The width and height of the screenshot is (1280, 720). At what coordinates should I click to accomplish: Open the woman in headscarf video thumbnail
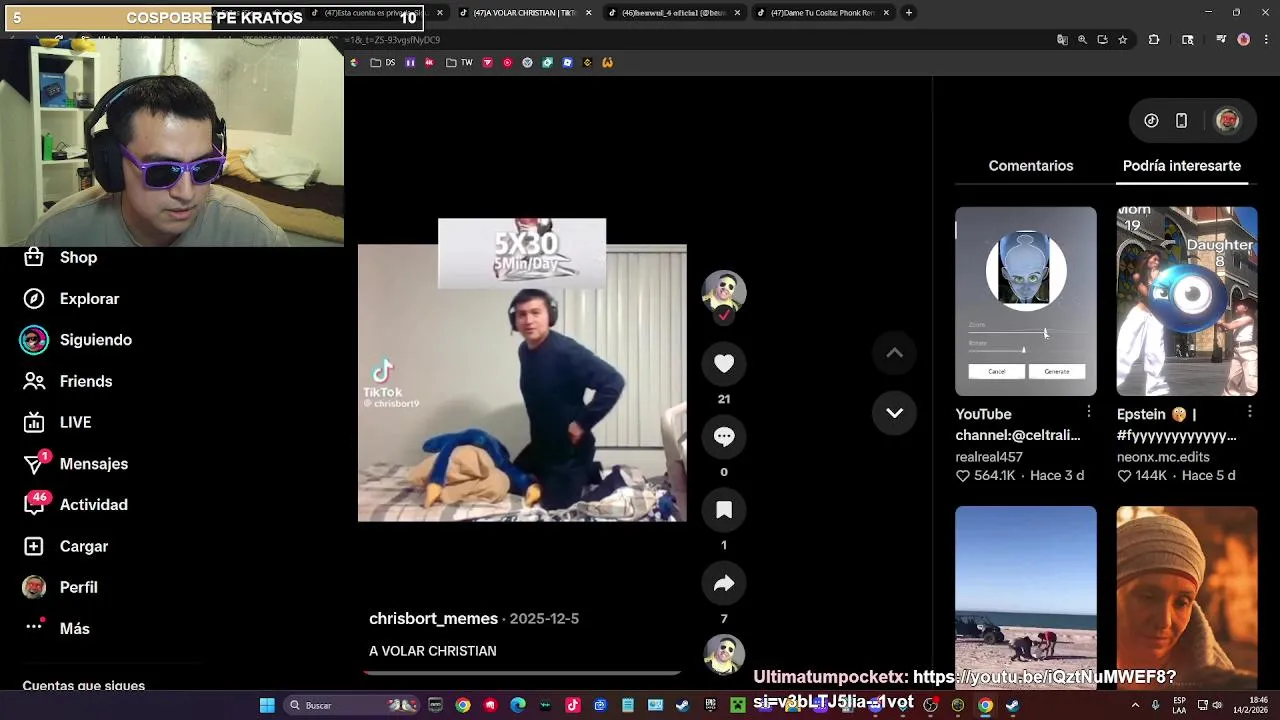[x=1186, y=598]
